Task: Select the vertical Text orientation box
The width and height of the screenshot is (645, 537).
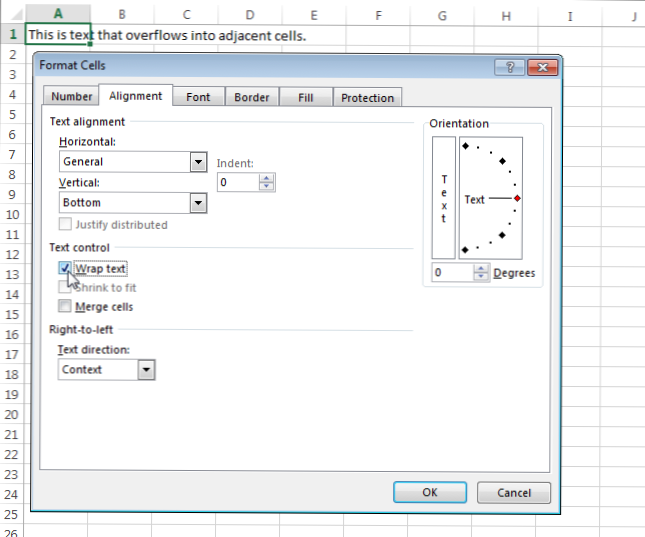Action: tap(444, 198)
